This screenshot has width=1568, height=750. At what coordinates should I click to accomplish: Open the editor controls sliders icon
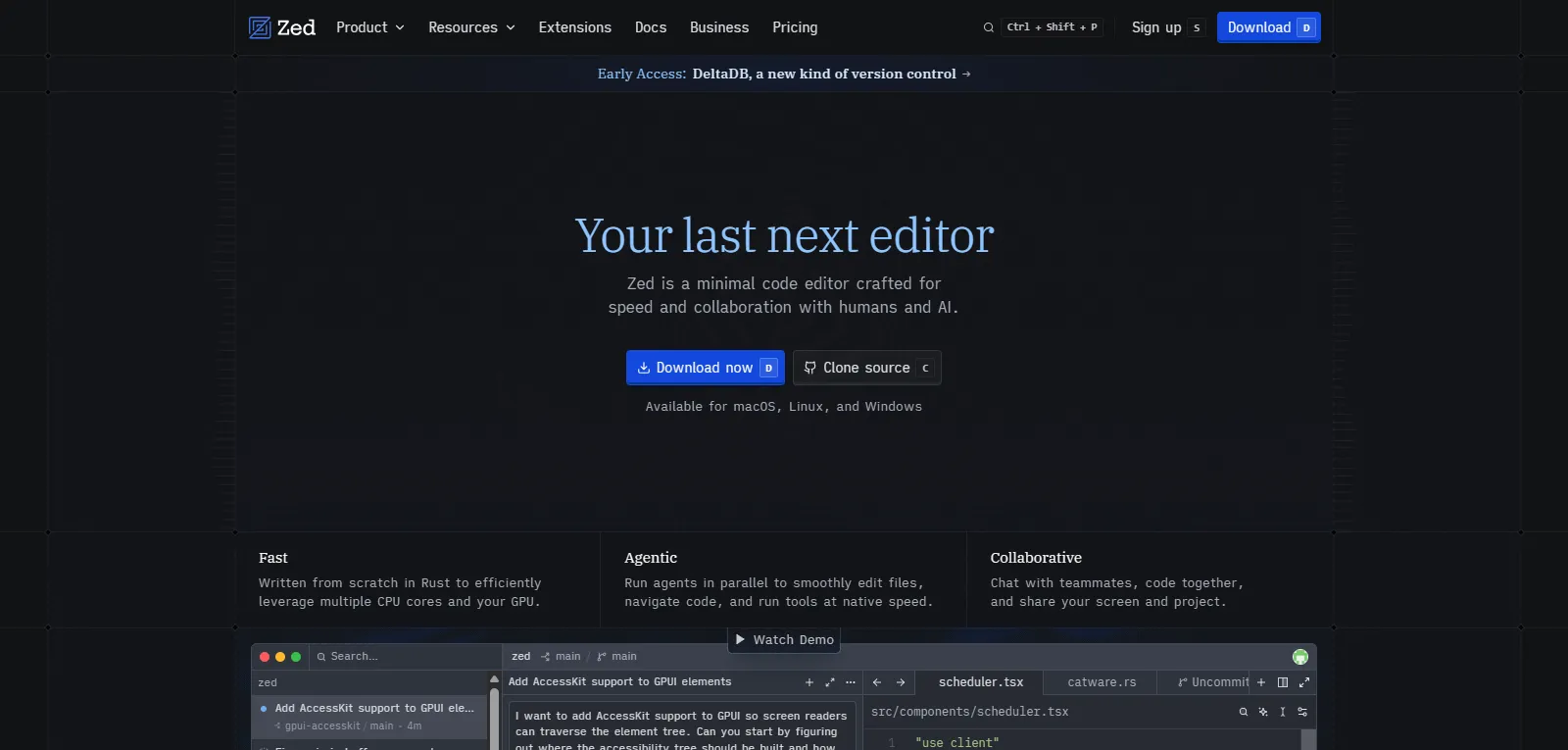[1302, 712]
